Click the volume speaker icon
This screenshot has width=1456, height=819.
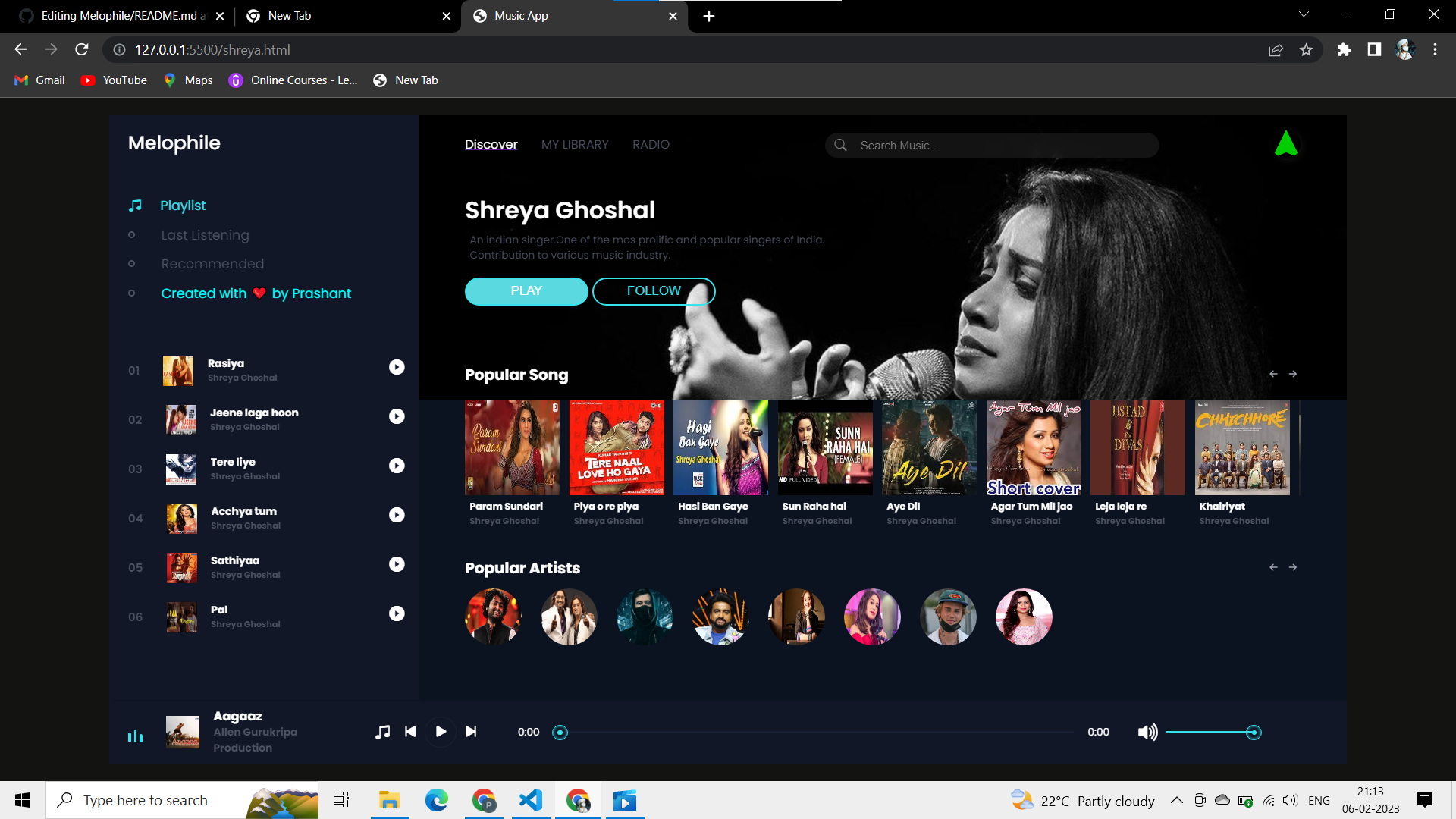pyautogui.click(x=1147, y=732)
